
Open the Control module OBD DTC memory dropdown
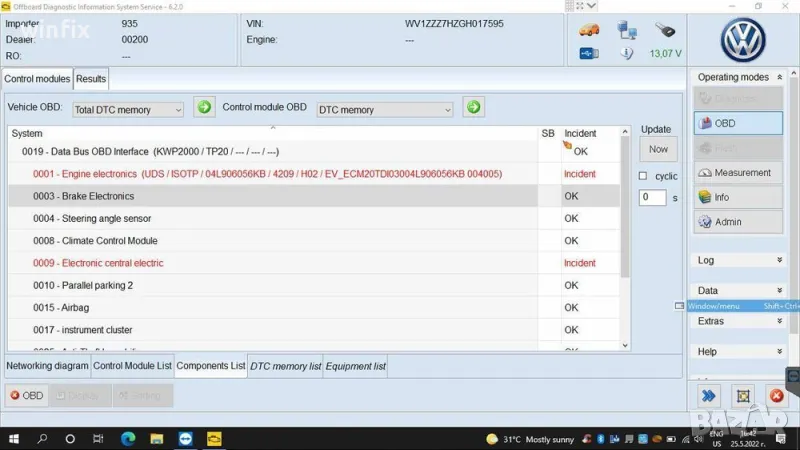(x=384, y=109)
